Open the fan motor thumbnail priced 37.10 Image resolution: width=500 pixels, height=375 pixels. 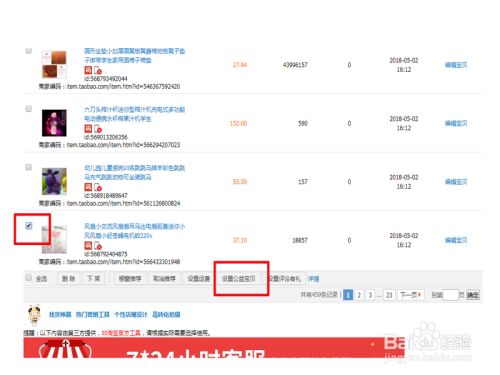(x=55, y=240)
